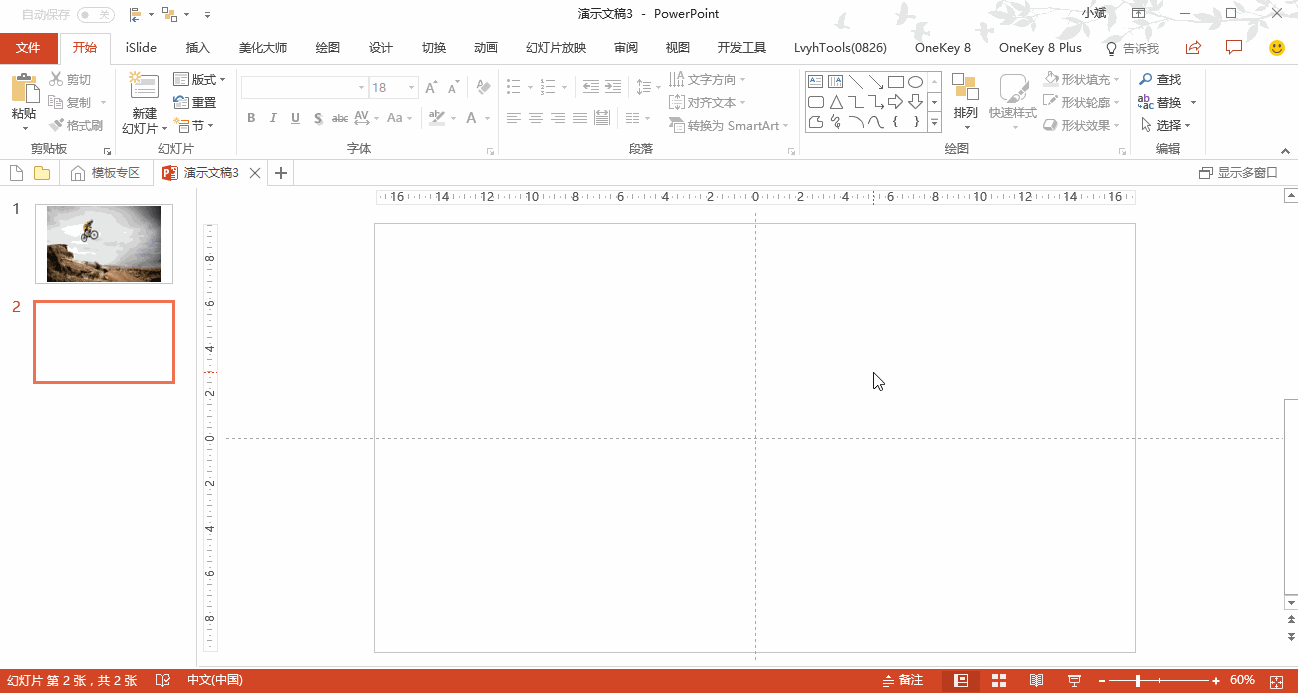Click the zoom slider in status bar
This screenshot has height=693, width=1298.
point(1165,680)
